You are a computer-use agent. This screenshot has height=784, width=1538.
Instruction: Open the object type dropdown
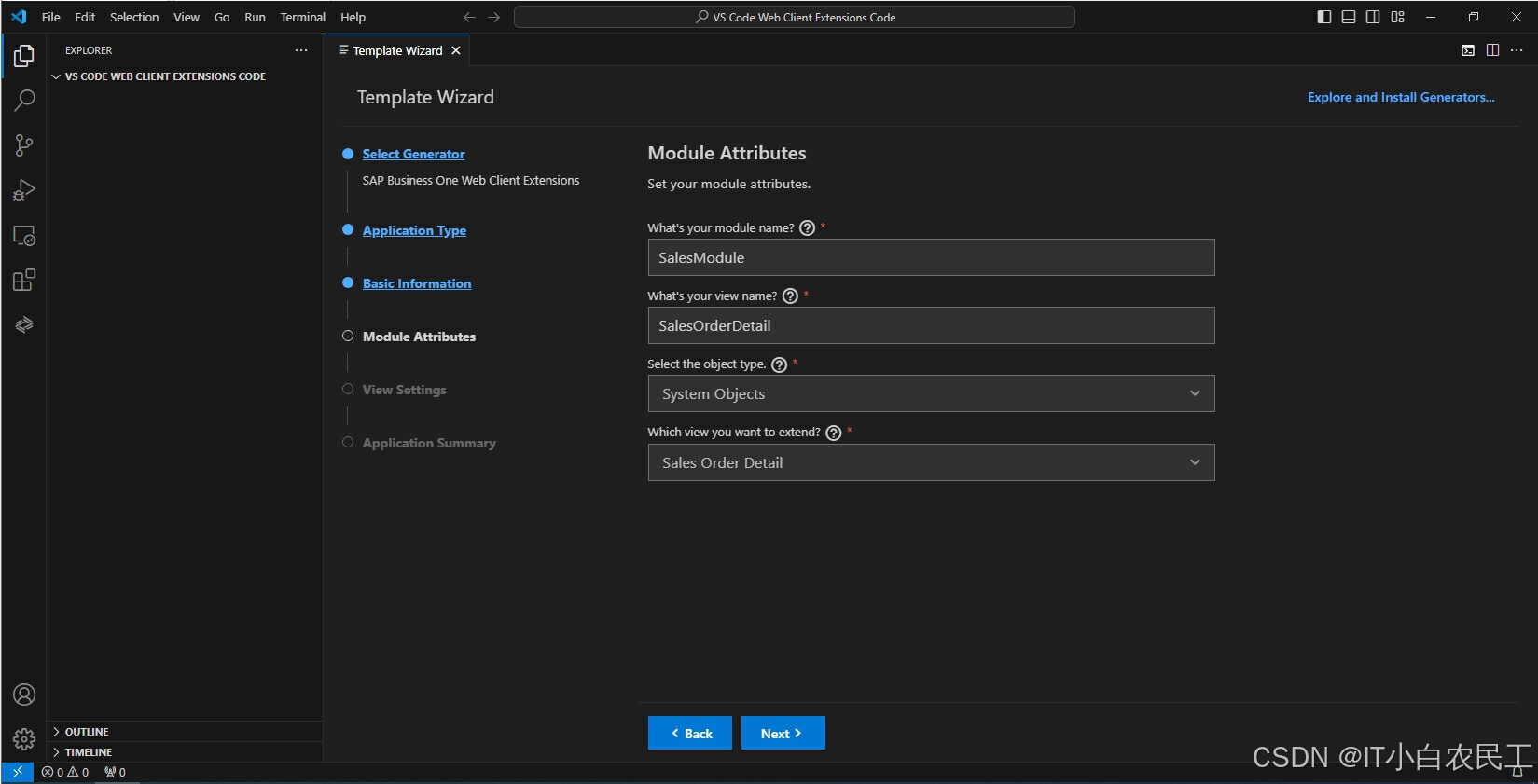tap(931, 393)
